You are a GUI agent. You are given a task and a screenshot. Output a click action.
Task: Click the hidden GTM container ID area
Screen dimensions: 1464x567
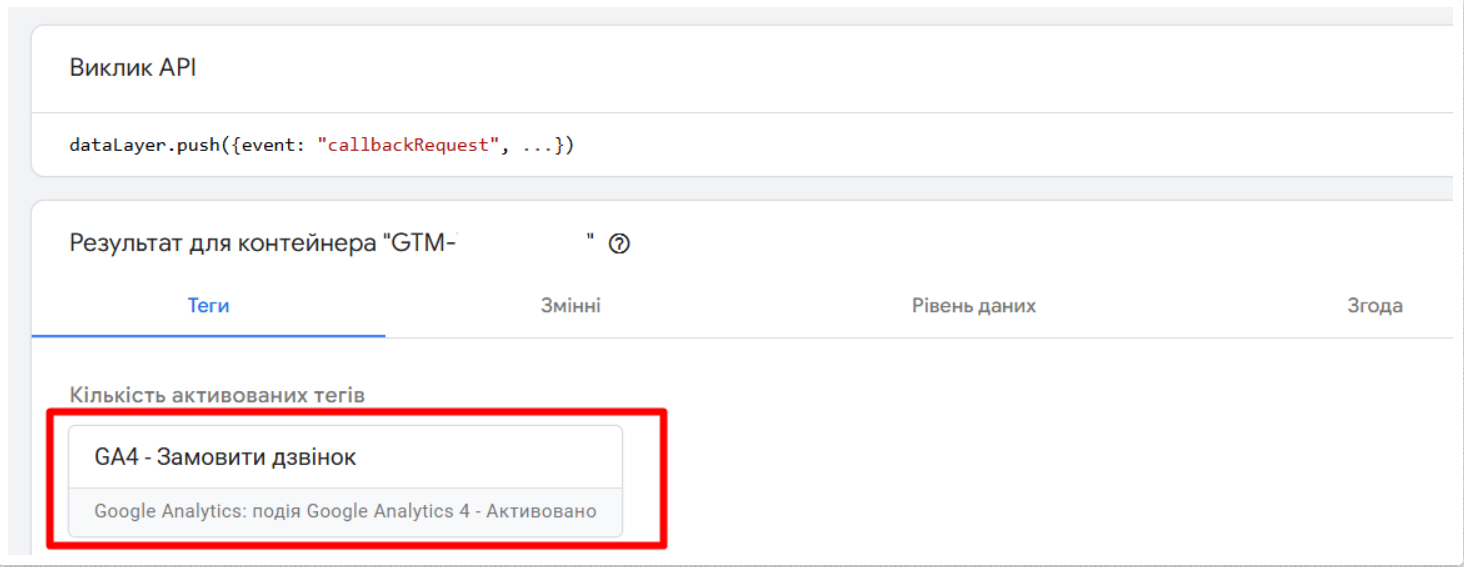tap(522, 244)
